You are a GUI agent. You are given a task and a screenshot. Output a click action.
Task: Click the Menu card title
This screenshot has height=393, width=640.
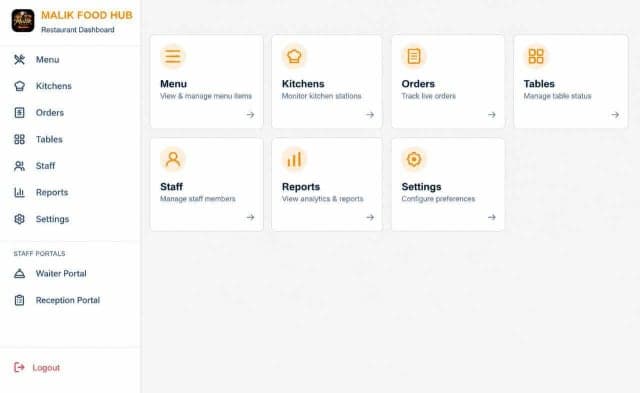click(173, 84)
